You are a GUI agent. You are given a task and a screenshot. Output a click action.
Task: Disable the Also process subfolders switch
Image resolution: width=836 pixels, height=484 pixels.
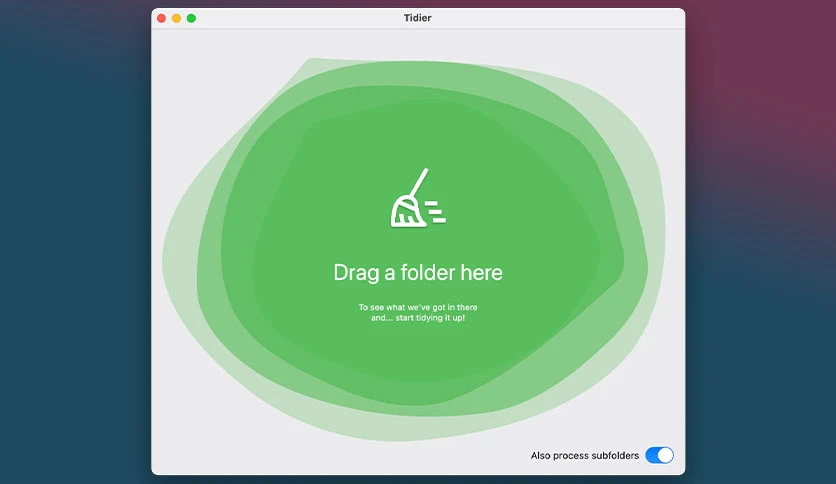pos(660,455)
